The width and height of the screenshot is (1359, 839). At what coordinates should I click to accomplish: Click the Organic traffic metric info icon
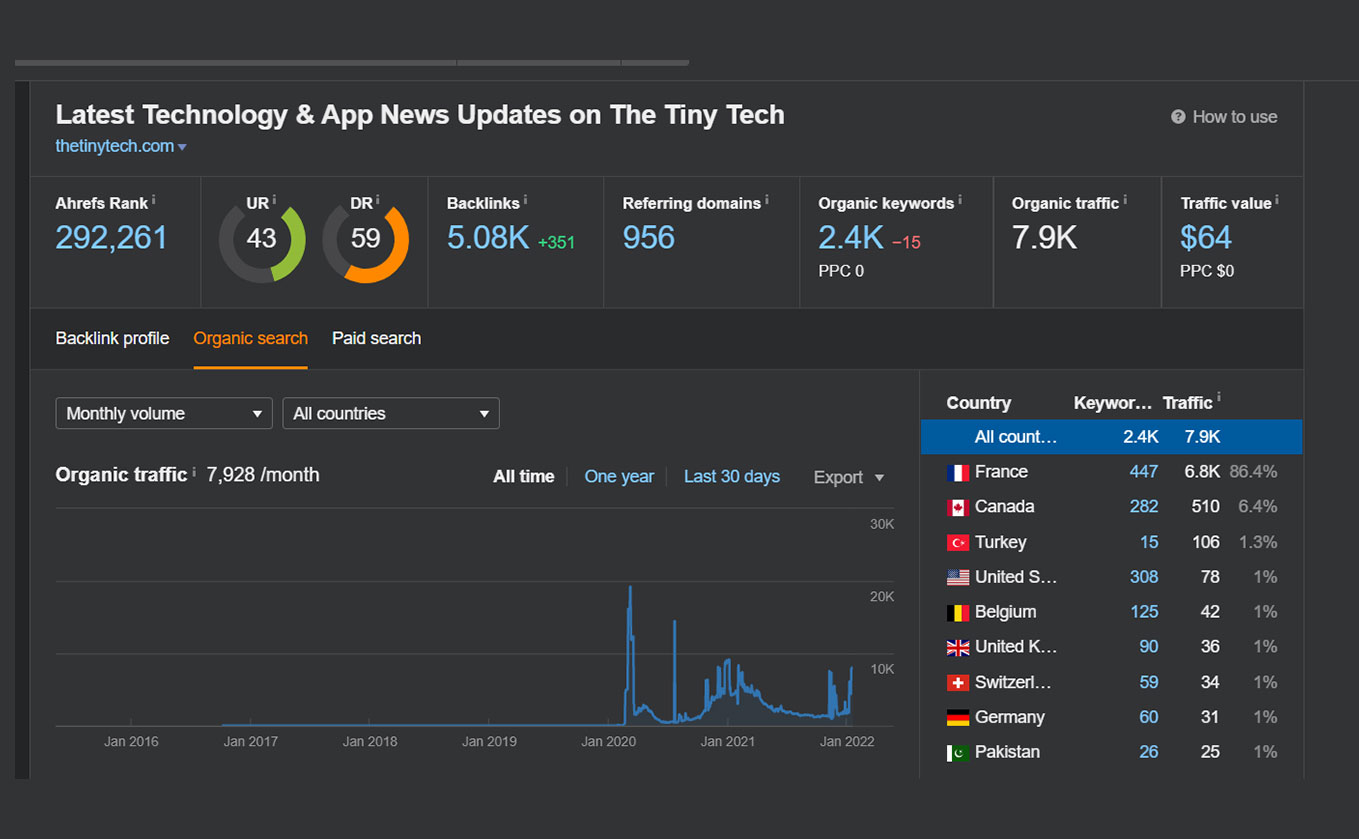[x=1125, y=200]
